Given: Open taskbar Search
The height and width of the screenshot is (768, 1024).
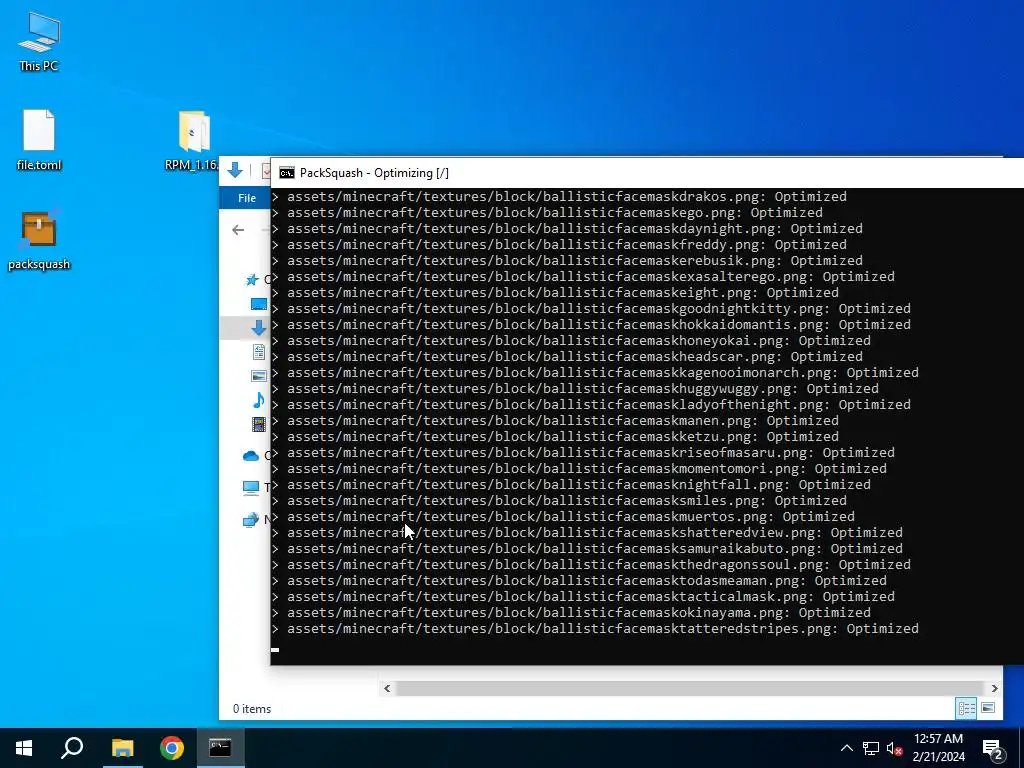Looking at the screenshot, I should [x=72, y=748].
